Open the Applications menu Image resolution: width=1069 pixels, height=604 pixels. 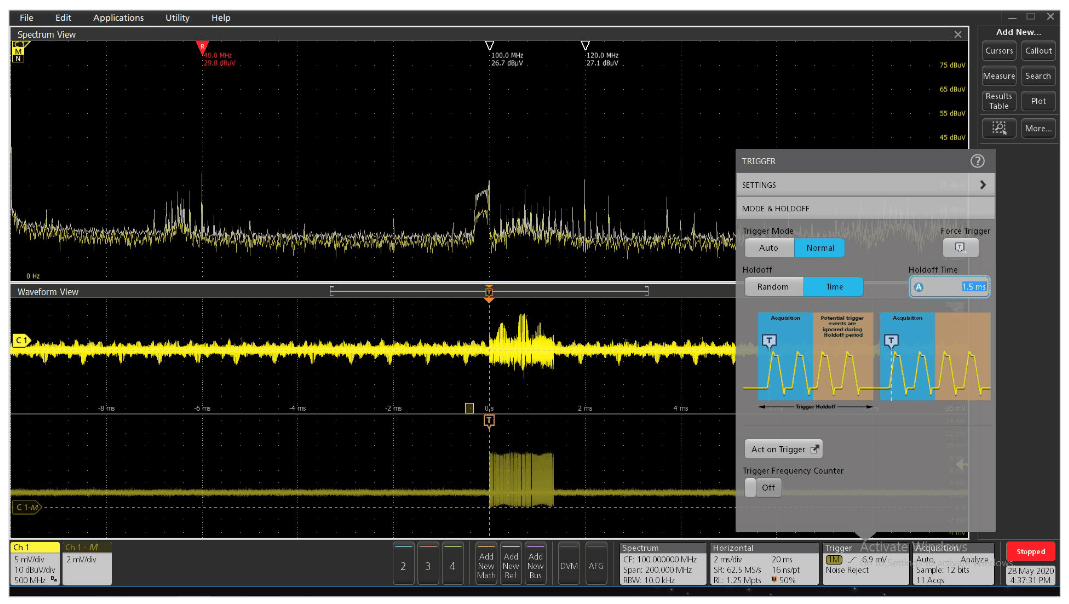pos(118,17)
